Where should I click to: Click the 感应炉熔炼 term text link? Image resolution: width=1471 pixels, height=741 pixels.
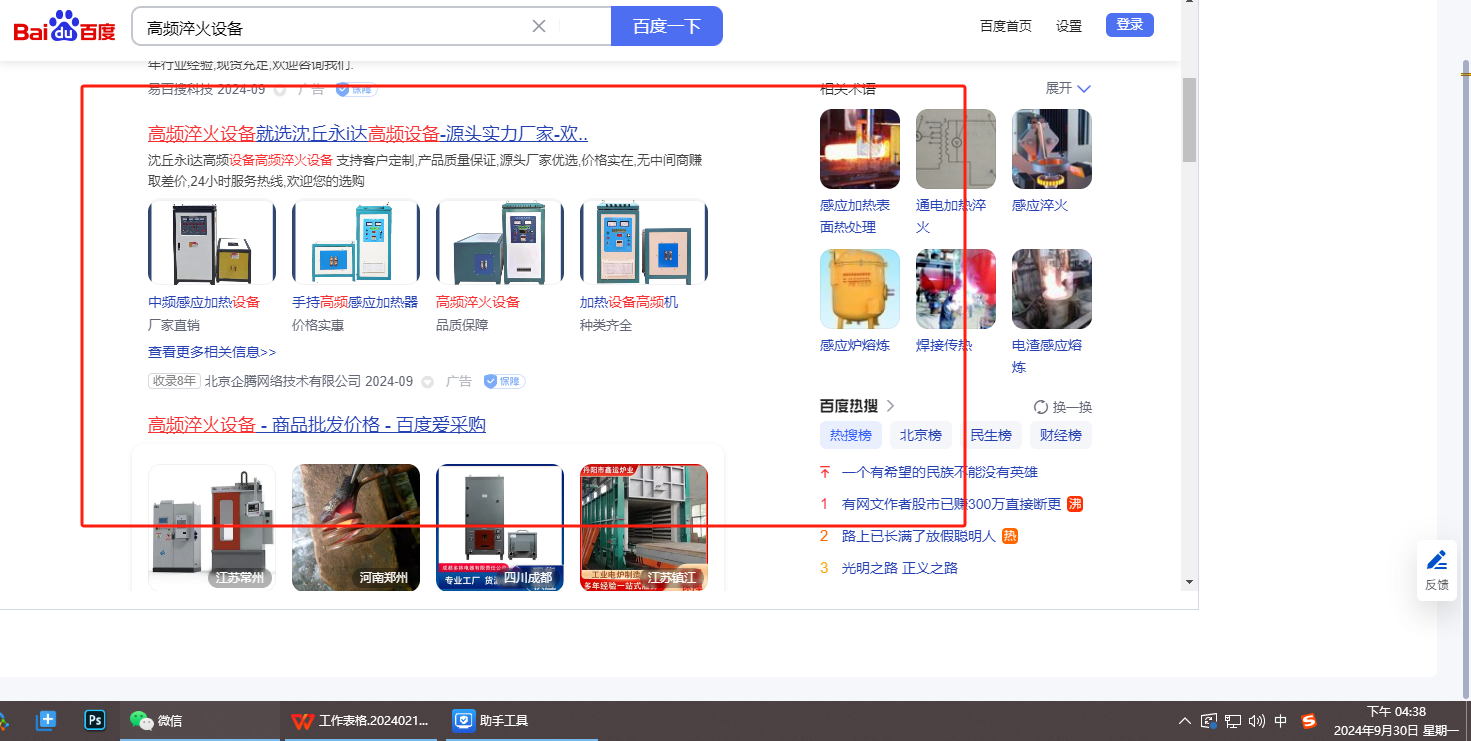click(855, 345)
